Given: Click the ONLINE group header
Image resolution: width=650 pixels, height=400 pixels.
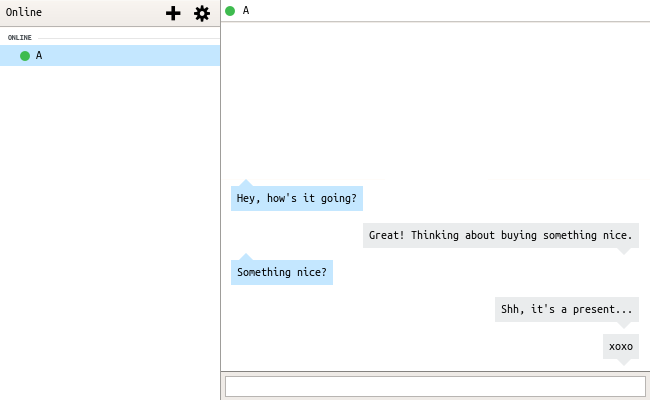Looking at the screenshot, I should [19, 37].
